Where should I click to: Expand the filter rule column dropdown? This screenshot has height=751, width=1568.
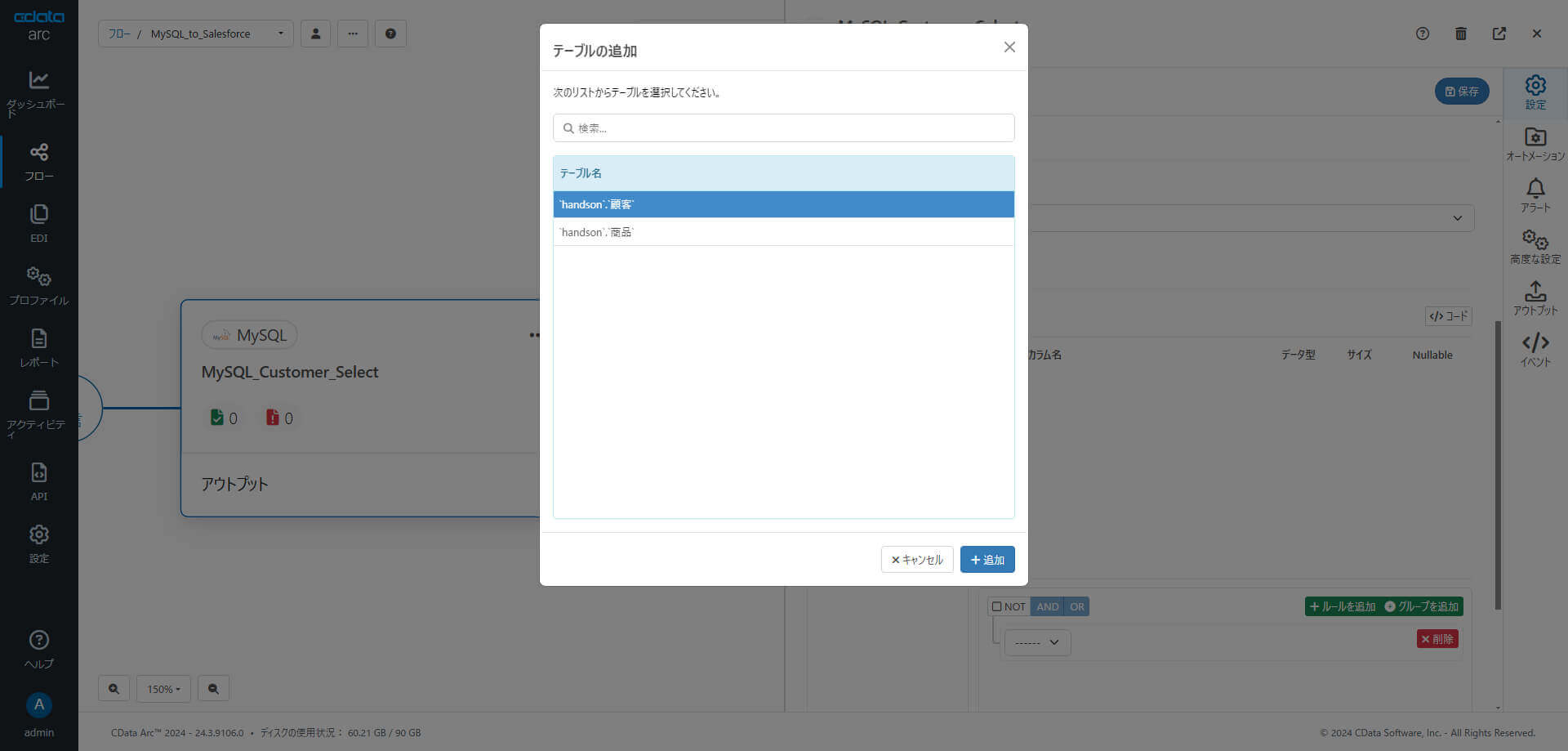click(1037, 642)
